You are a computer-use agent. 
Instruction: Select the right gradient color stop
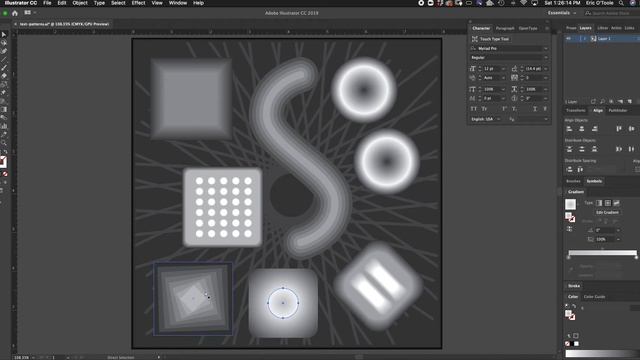pos(636,257)
